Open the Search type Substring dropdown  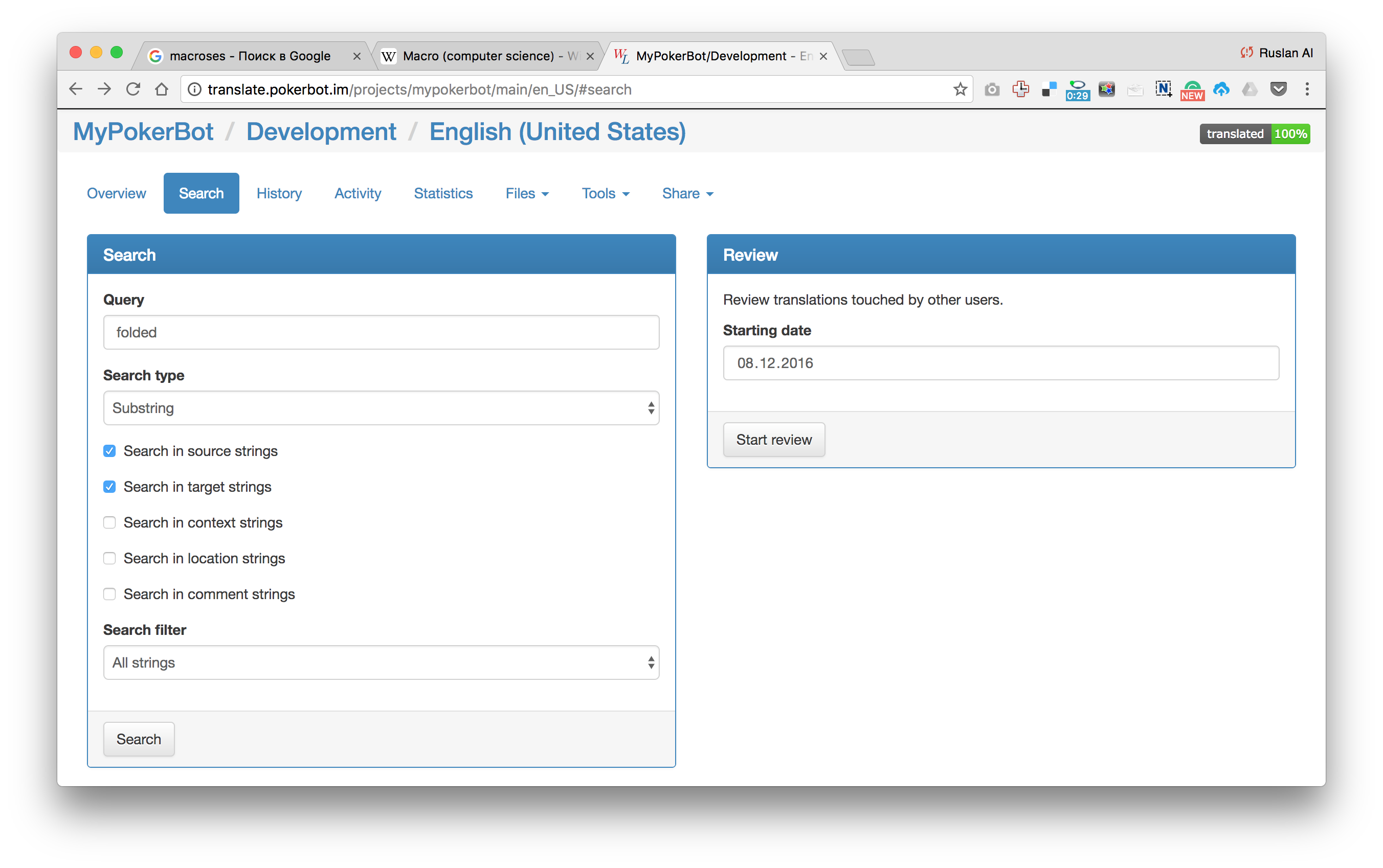381,408
